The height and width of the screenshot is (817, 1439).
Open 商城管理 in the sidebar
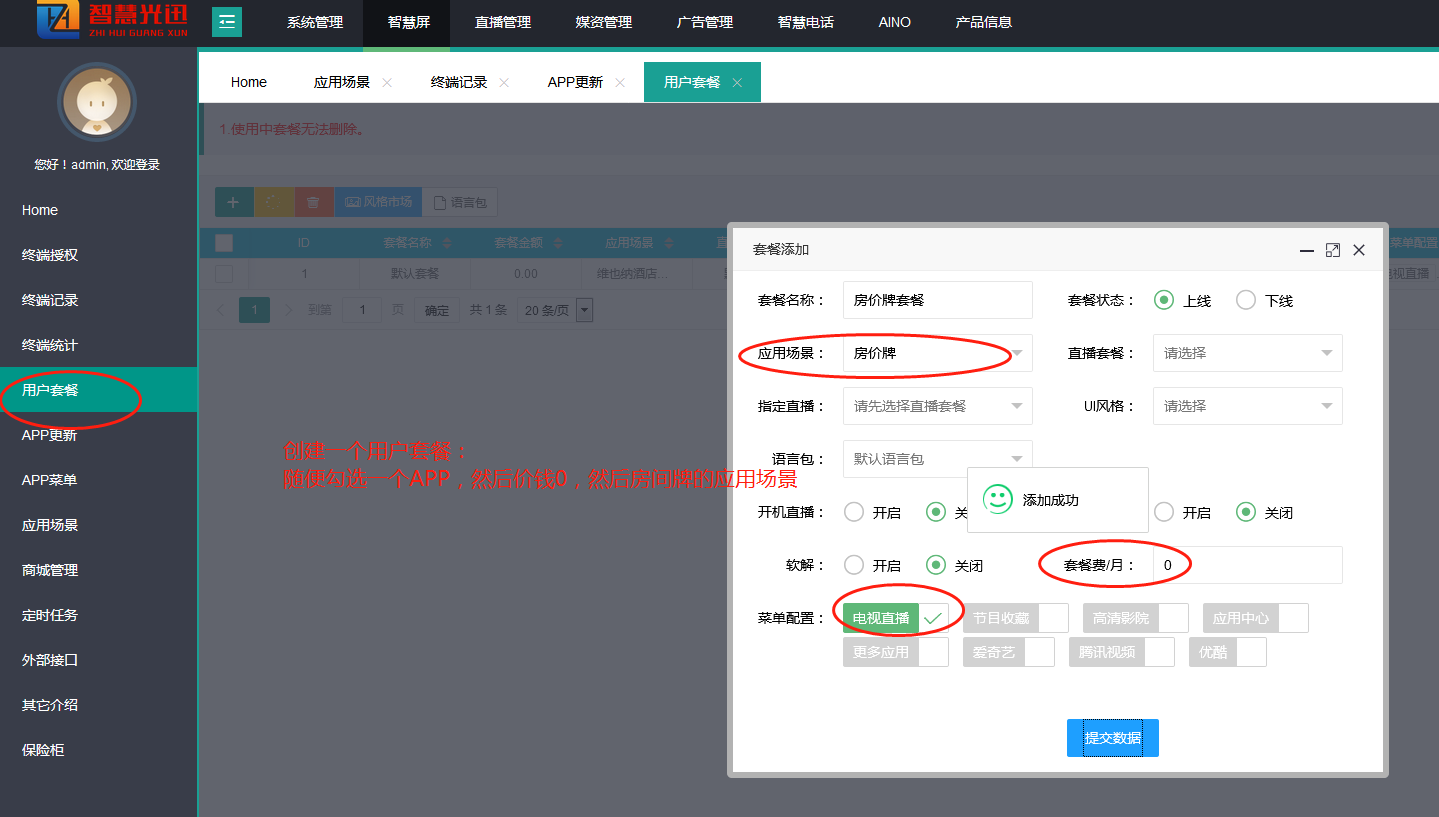(50, 570)
